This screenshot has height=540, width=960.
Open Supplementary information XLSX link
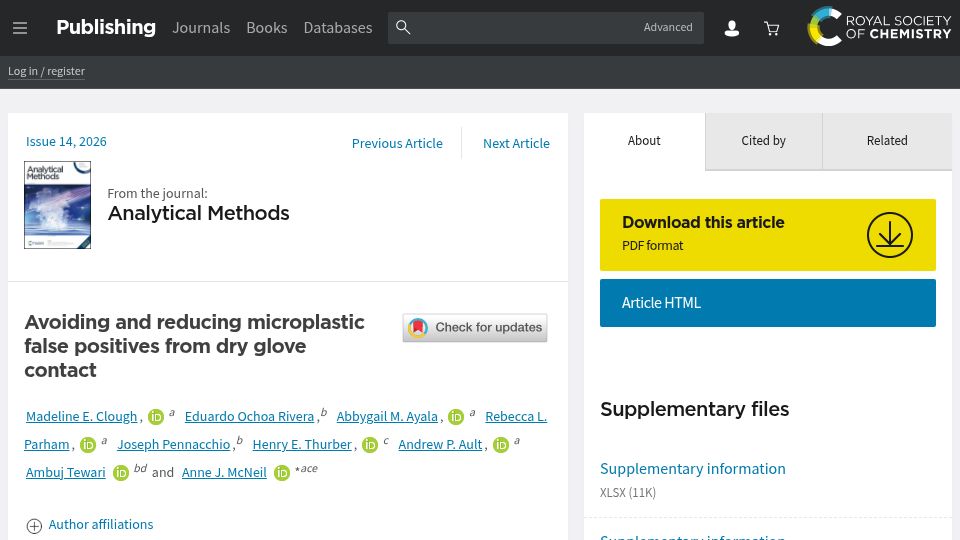coord(692,469)
